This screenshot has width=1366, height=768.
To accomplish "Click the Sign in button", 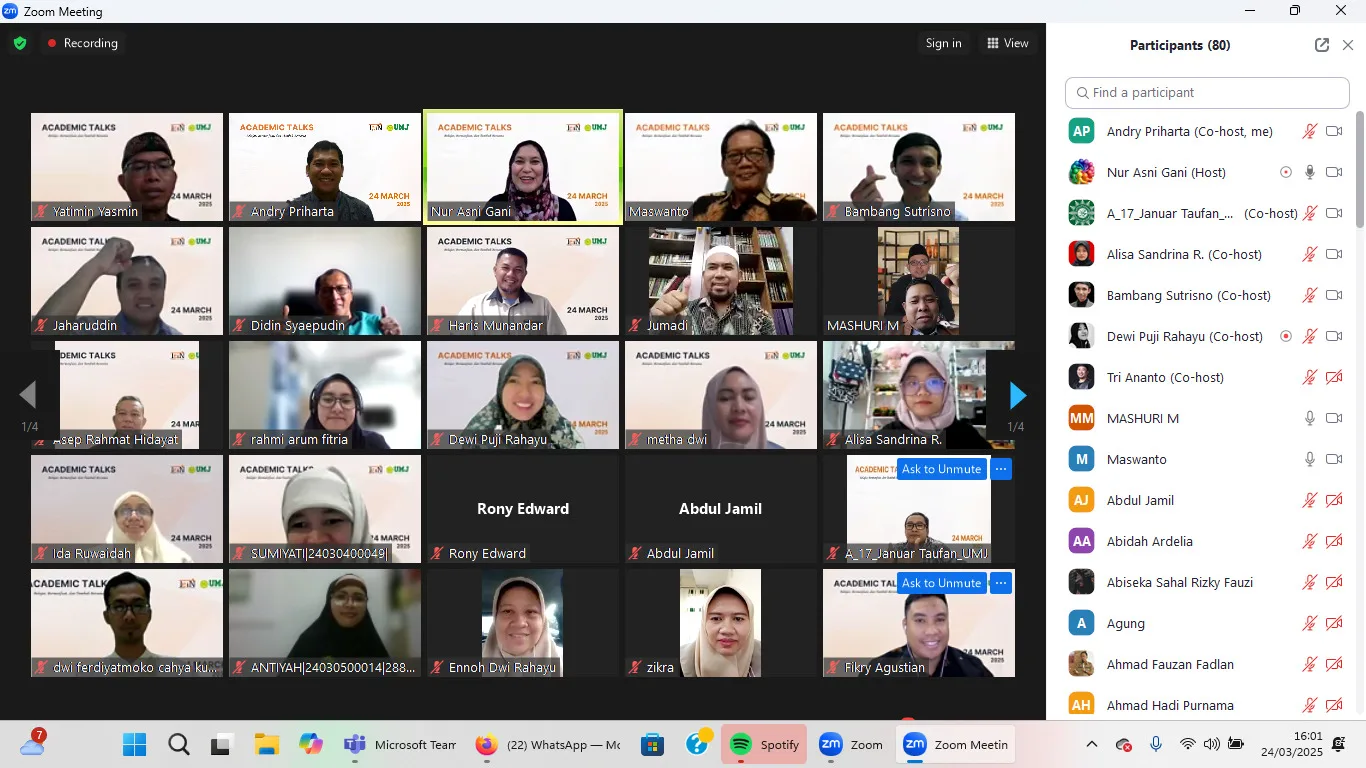I will point(943,43).
